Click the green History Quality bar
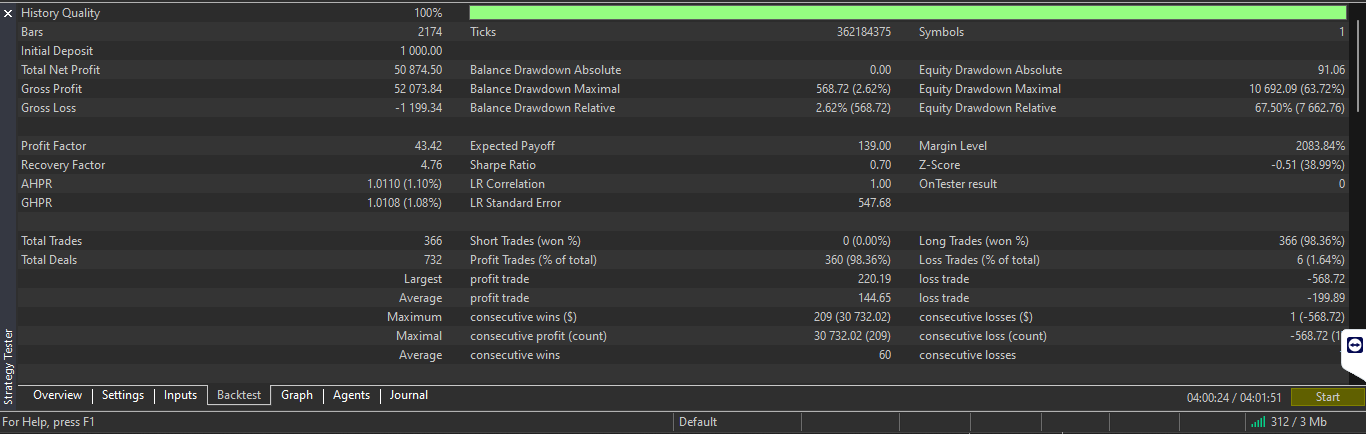Screen dimensions: 1366x434 coord(906,13)
